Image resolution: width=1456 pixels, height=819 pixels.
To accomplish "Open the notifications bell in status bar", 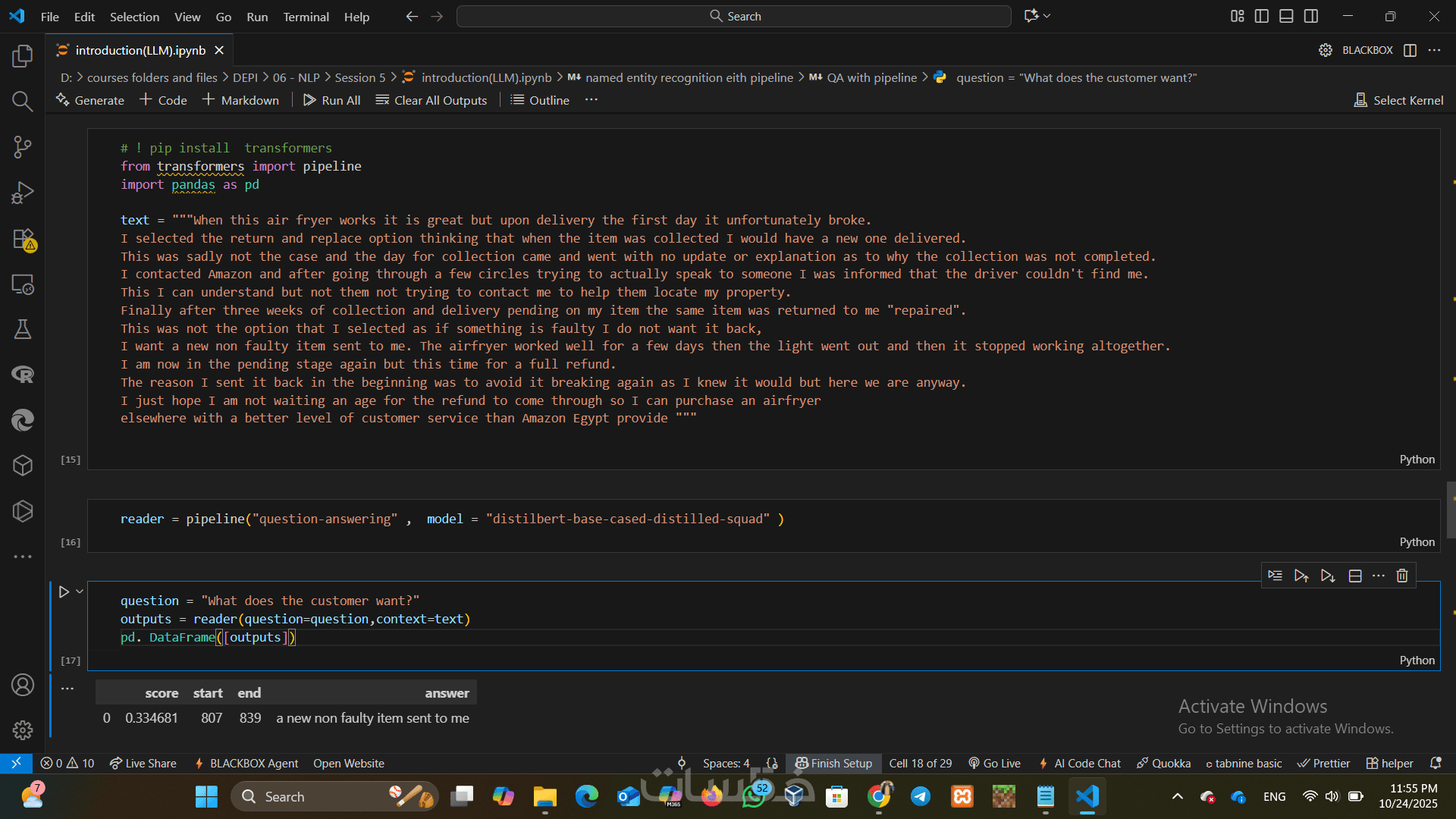I will (1435, 763).
